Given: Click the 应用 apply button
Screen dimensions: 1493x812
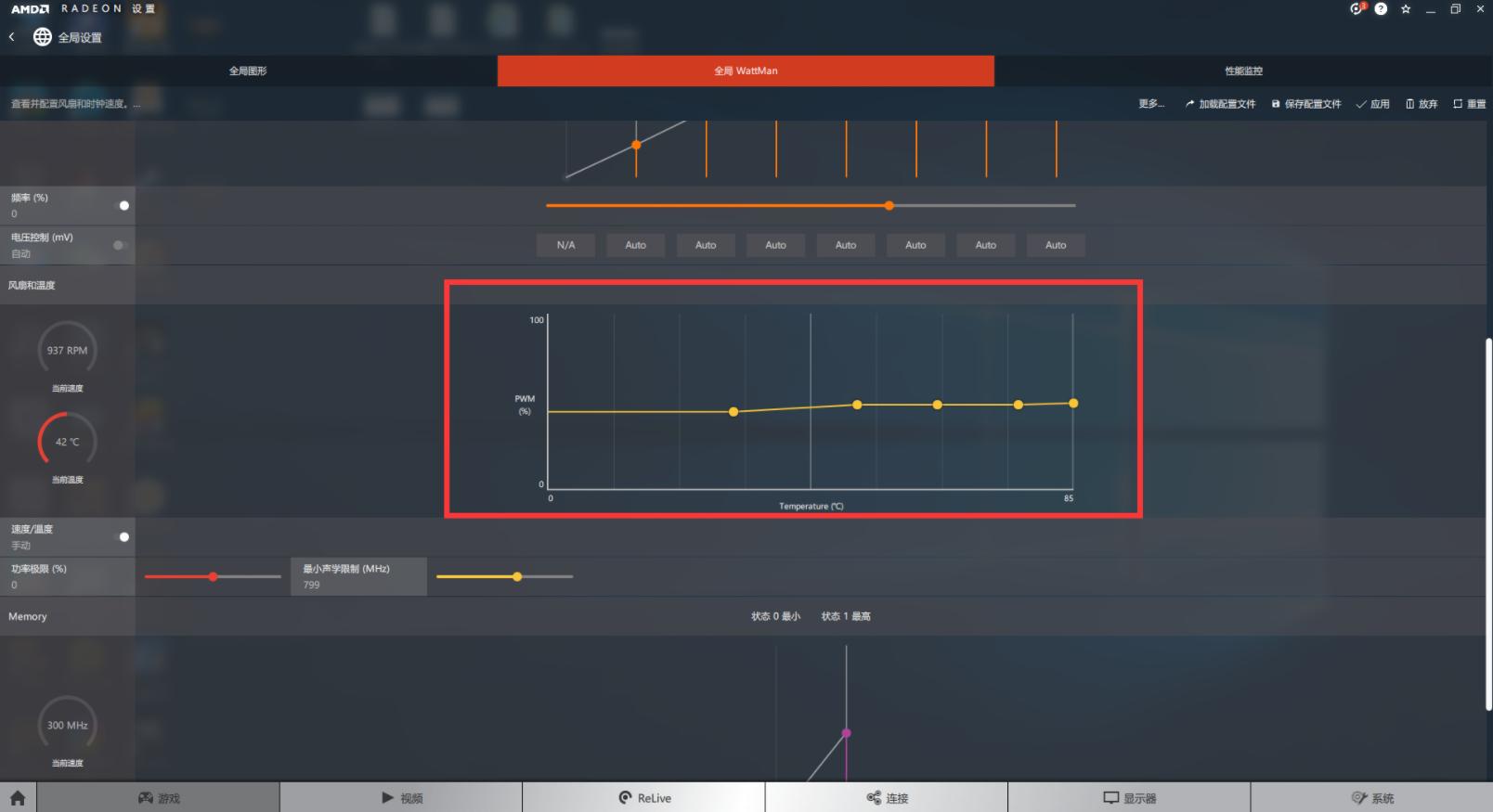Looking at the screenshot, I should click(1373, 104).
